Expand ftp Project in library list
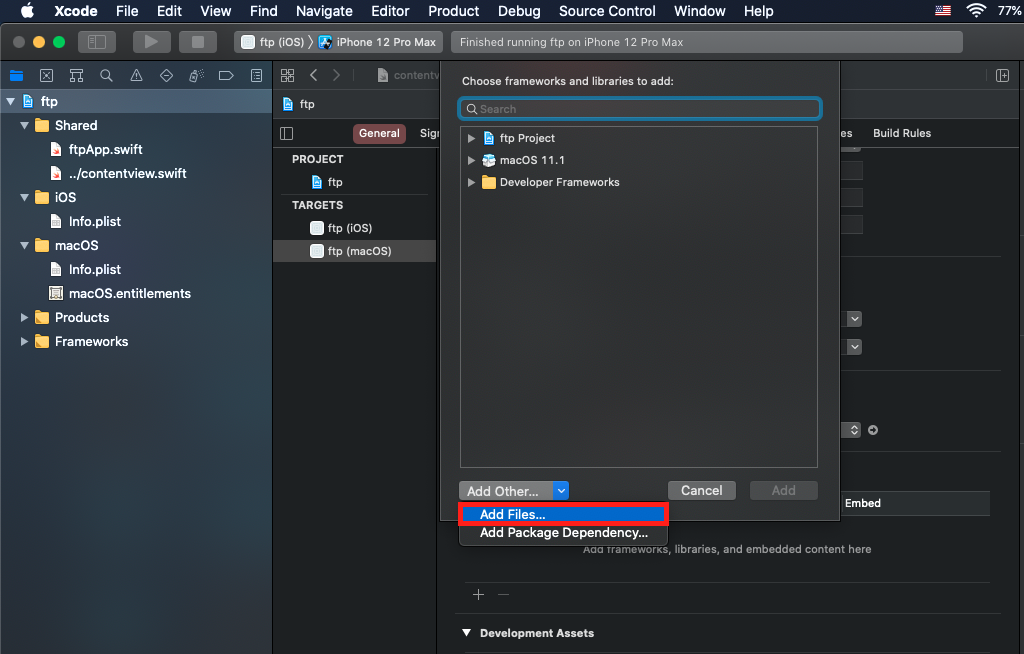This screenshot has height=654, width=1024. pyautogui.click(x=471, y=139)
